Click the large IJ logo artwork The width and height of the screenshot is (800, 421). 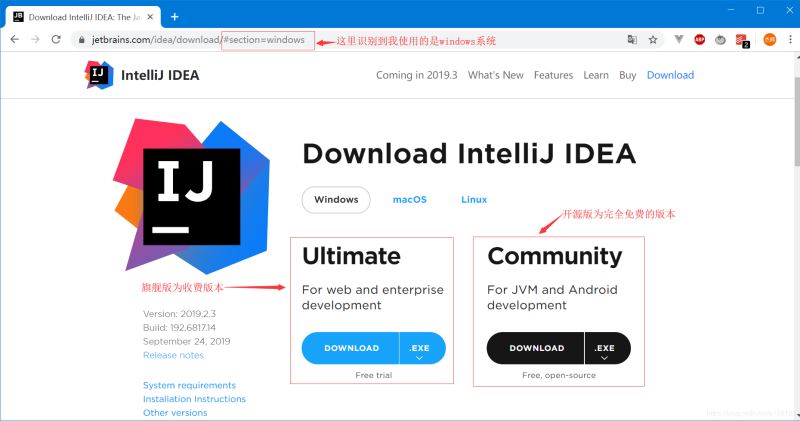point(191,196)
